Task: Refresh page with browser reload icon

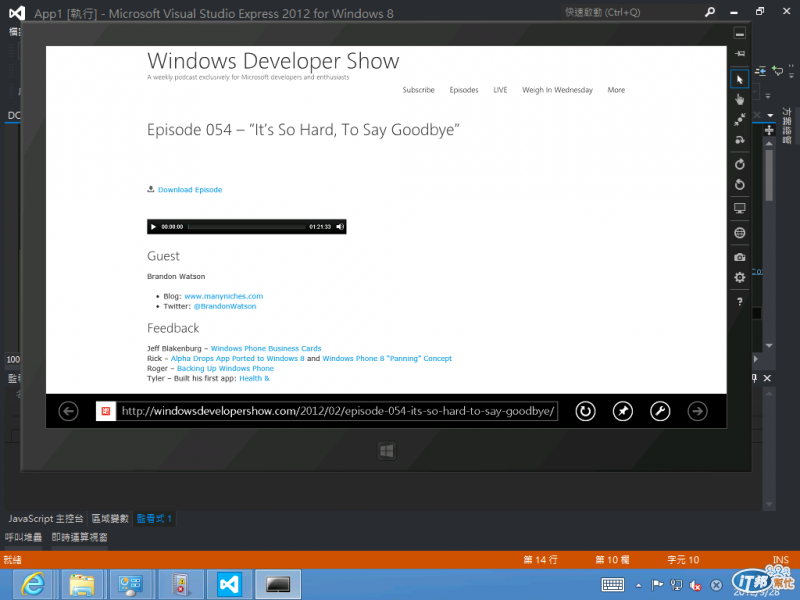Action: [x=585, y=411]
